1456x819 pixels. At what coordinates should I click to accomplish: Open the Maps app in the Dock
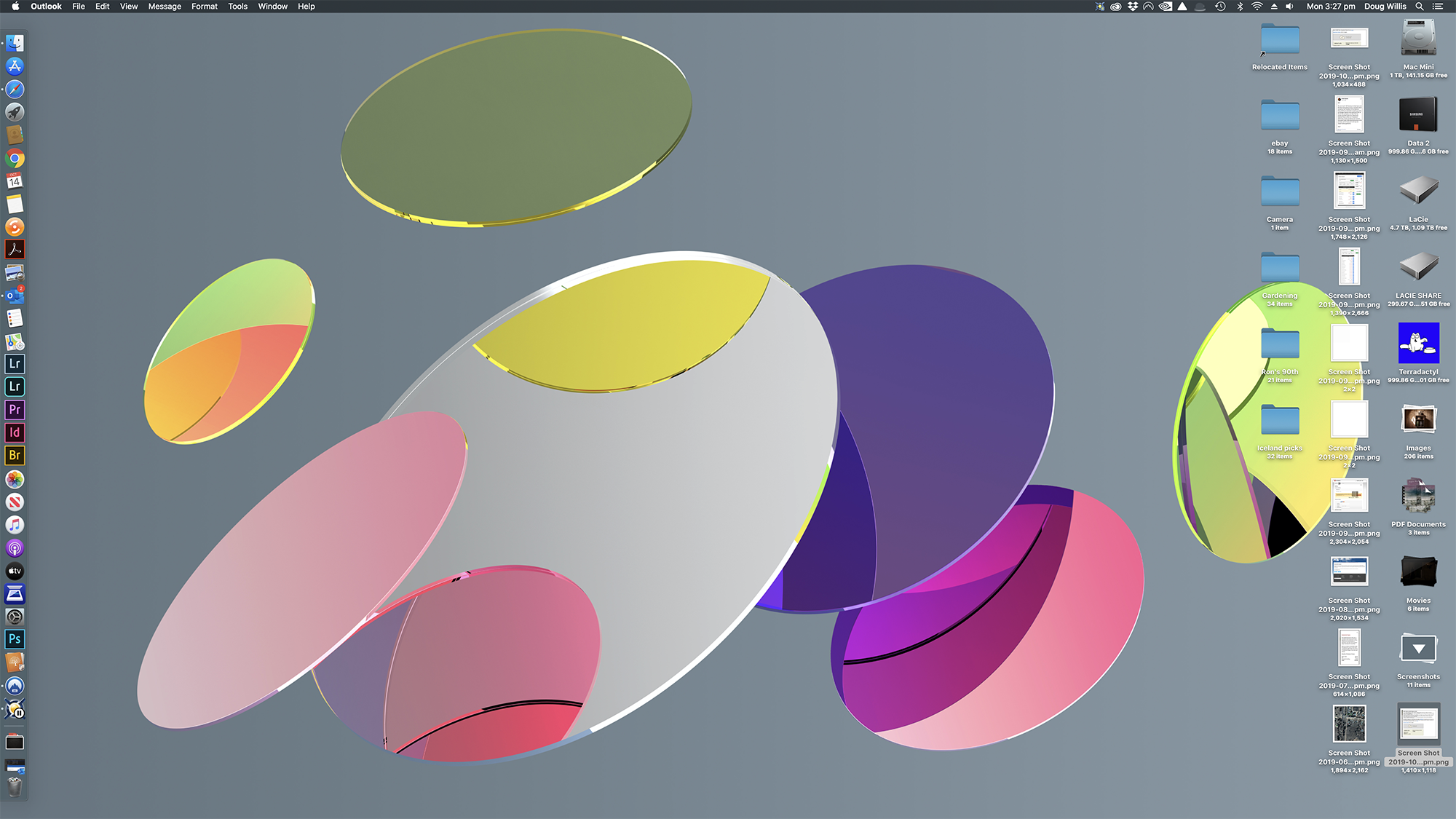pyautogui.click(x=15, y=341)
